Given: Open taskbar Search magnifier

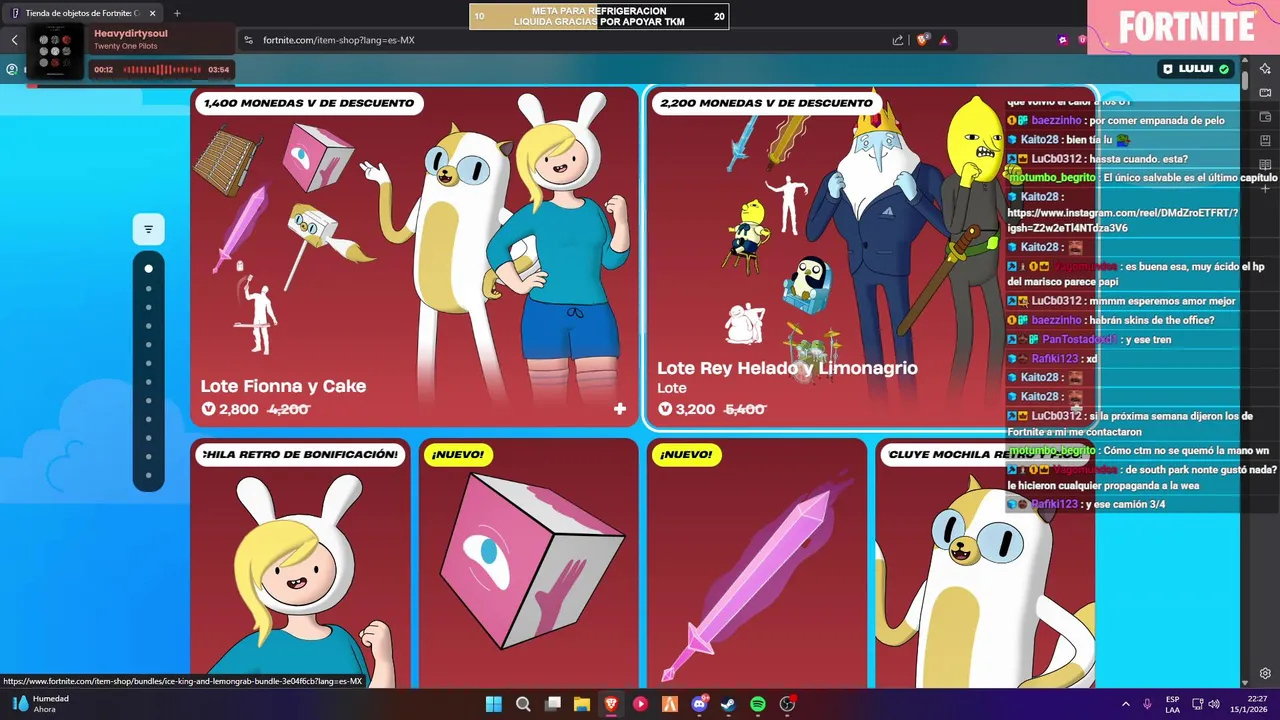Looking at the screenshot, I should (523, 704).
